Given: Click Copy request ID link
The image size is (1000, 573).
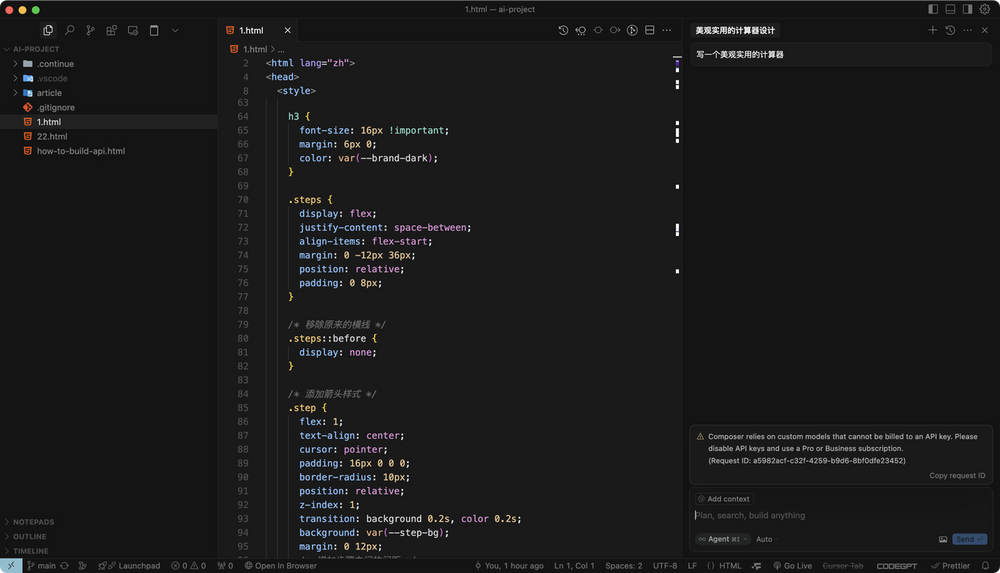Looking at the screenshot, I should (x=956, y=476).
